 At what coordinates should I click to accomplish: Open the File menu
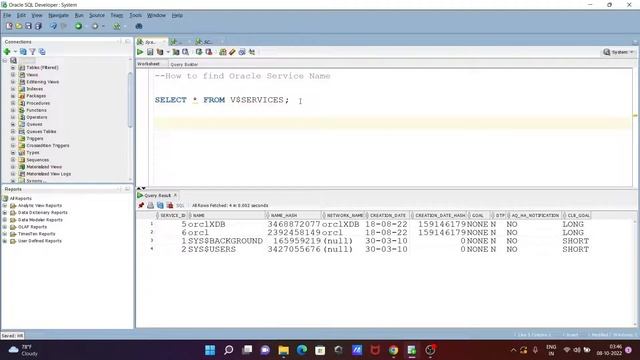pos(7,15)
